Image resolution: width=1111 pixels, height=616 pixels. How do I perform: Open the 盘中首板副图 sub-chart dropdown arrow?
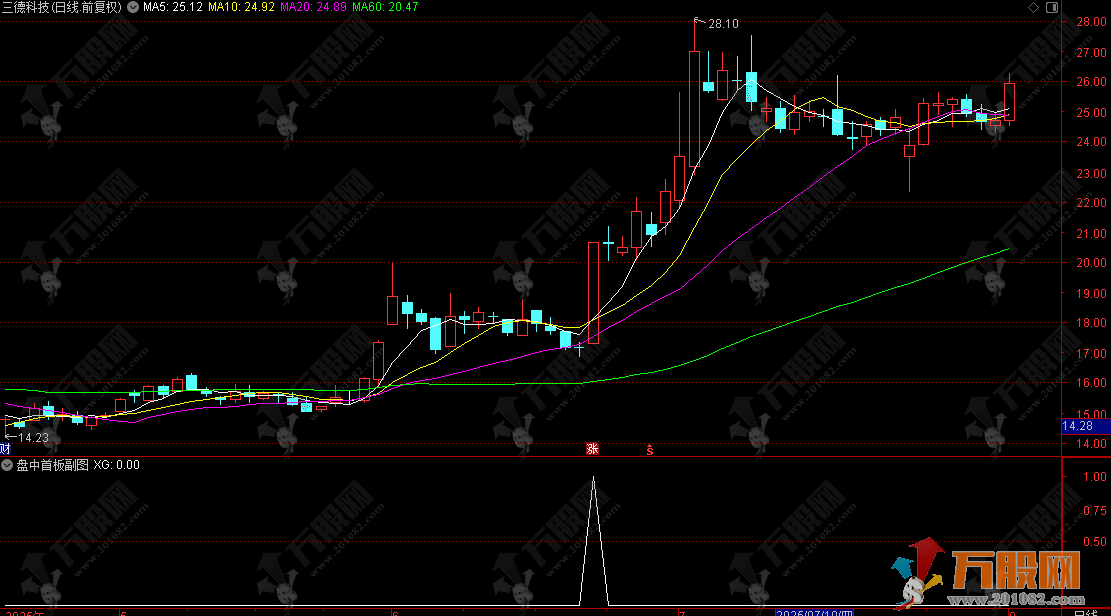click(x=7, y=465)
